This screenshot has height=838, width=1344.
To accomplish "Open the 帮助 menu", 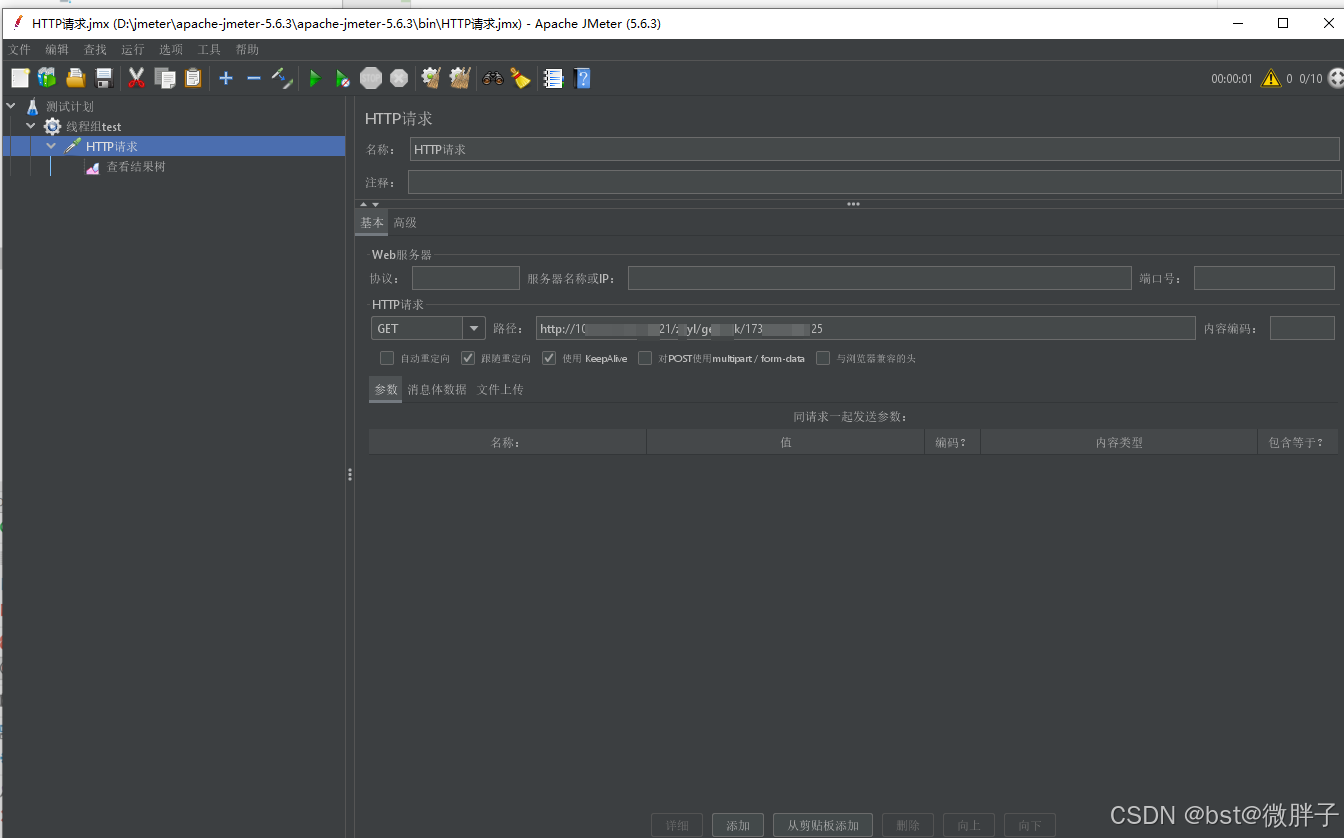I will (247, 49).
